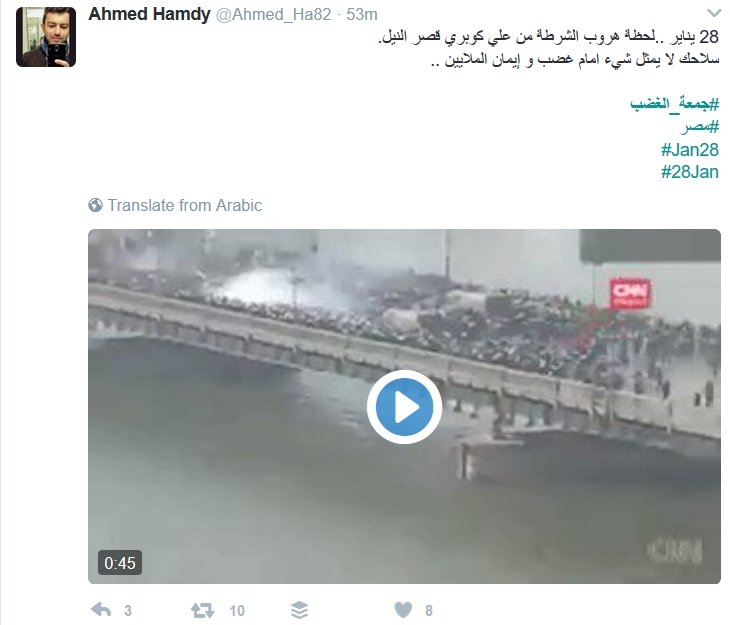The image size is (730, 625).
Task: Click the reply count 3
Action: tap(128, 611)
